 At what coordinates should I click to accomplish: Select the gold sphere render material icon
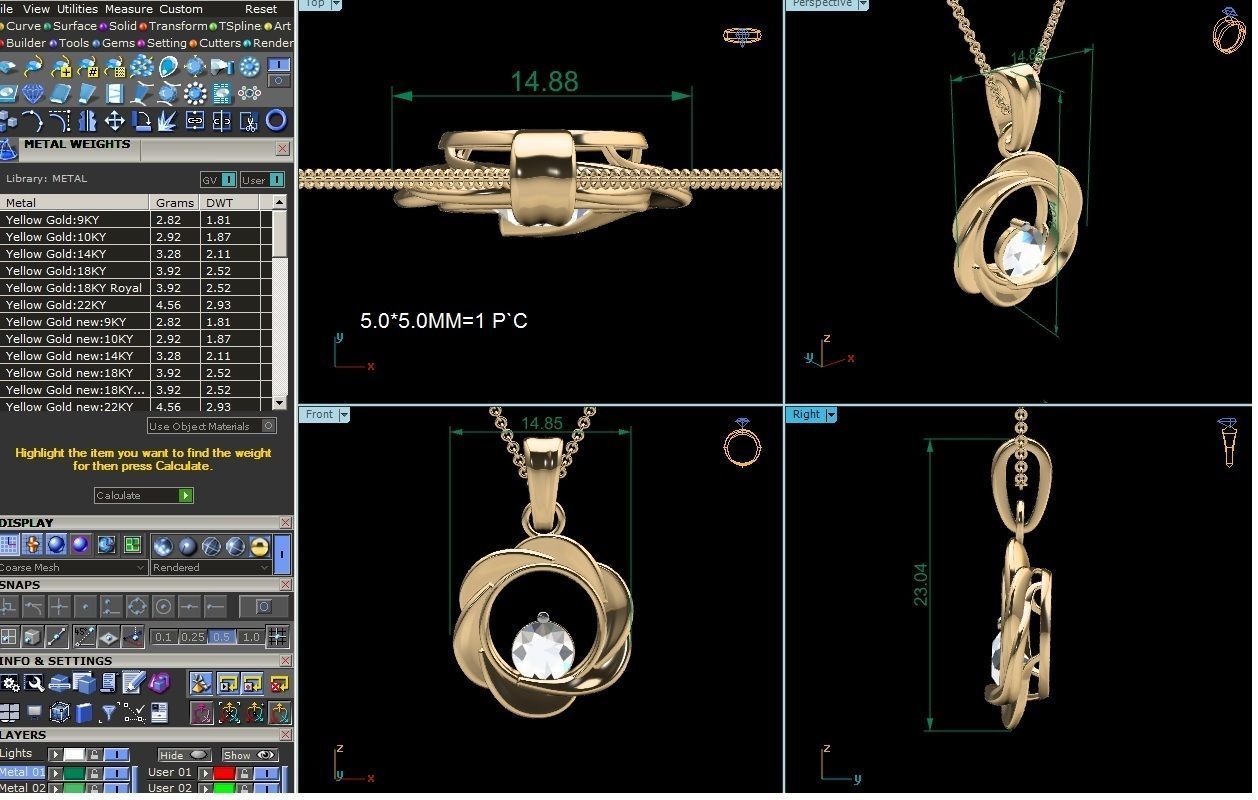tap(260, 546)
